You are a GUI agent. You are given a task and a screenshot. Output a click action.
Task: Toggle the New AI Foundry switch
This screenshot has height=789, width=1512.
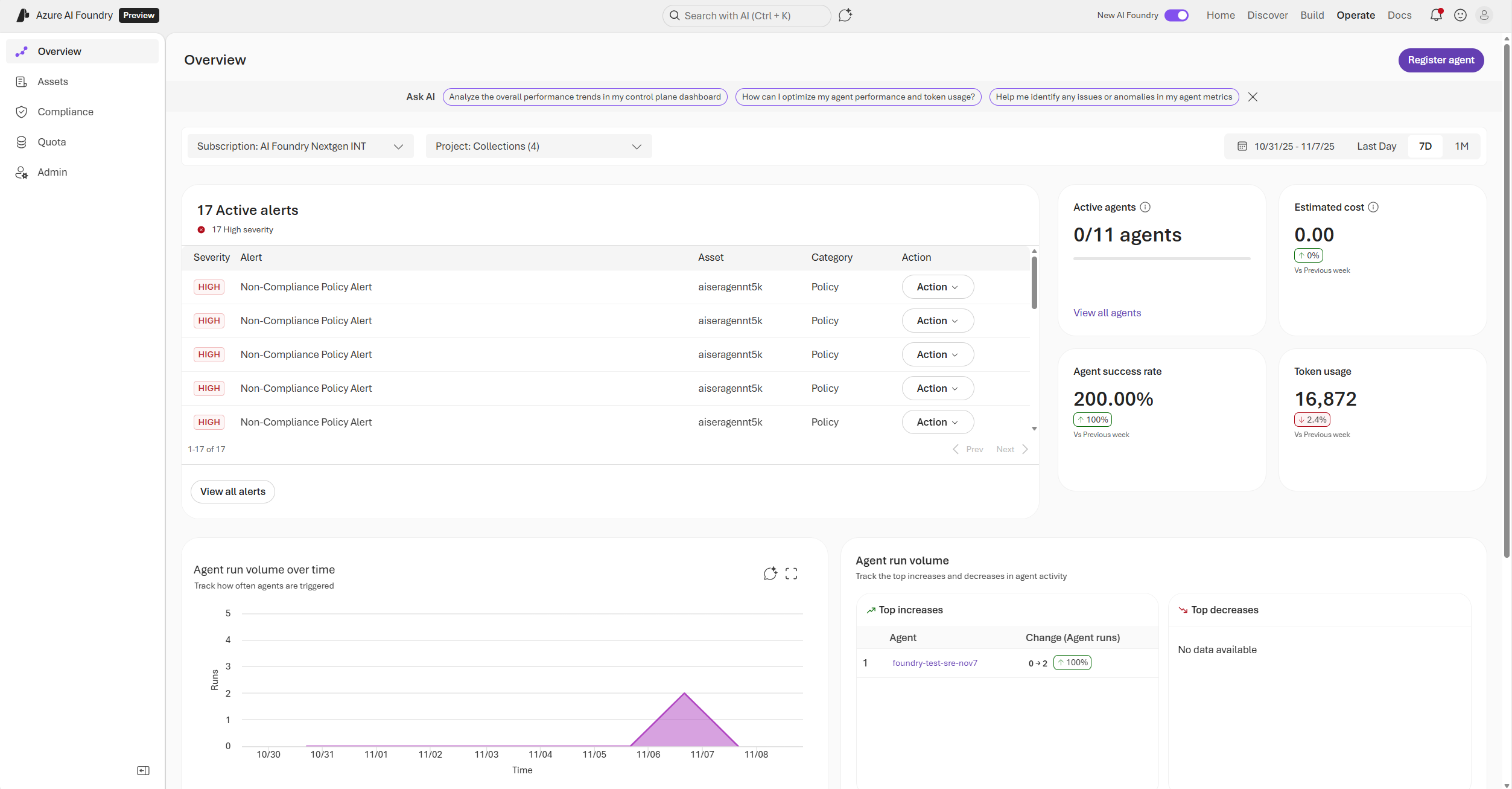[1176, 15]
